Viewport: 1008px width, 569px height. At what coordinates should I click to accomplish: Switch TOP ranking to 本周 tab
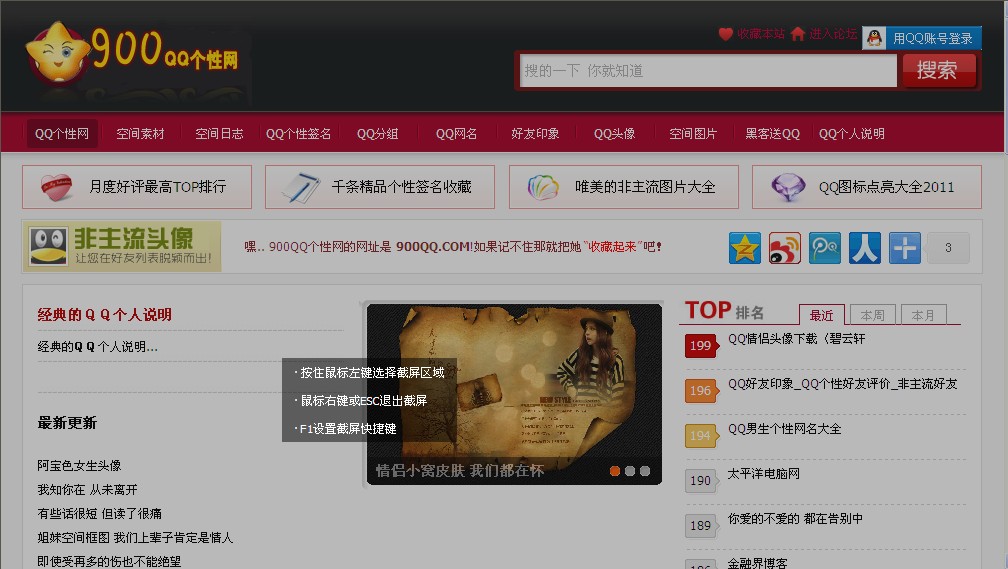(872, 315)
